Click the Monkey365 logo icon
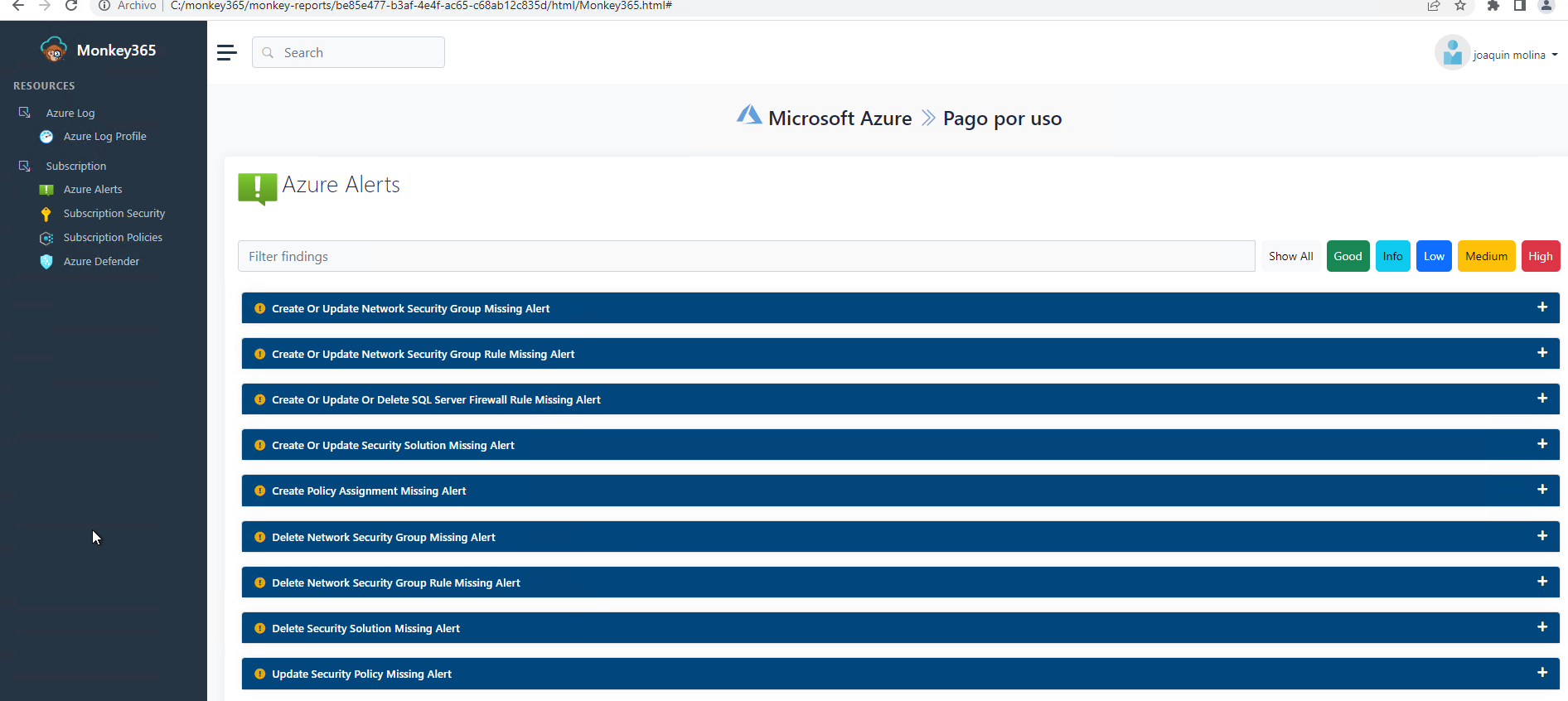1568x701 pixels. click(54, 50)
